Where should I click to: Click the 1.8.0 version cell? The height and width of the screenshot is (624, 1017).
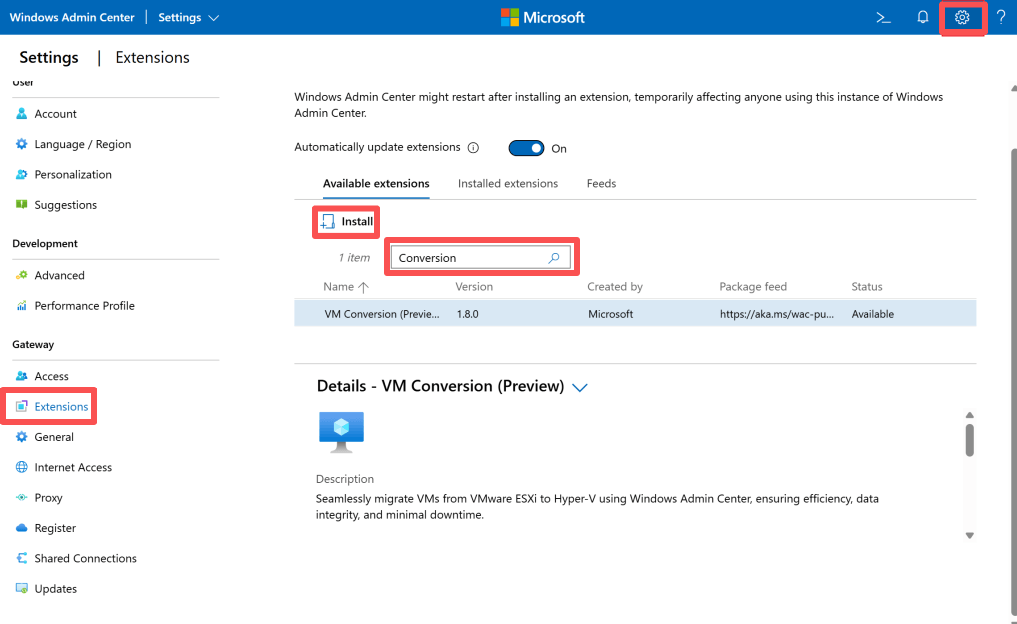click(x=468, y=314)
